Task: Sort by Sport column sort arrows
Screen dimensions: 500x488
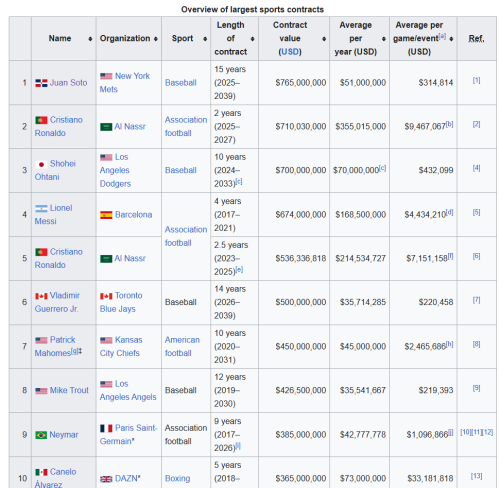Action: click(205, 39)
